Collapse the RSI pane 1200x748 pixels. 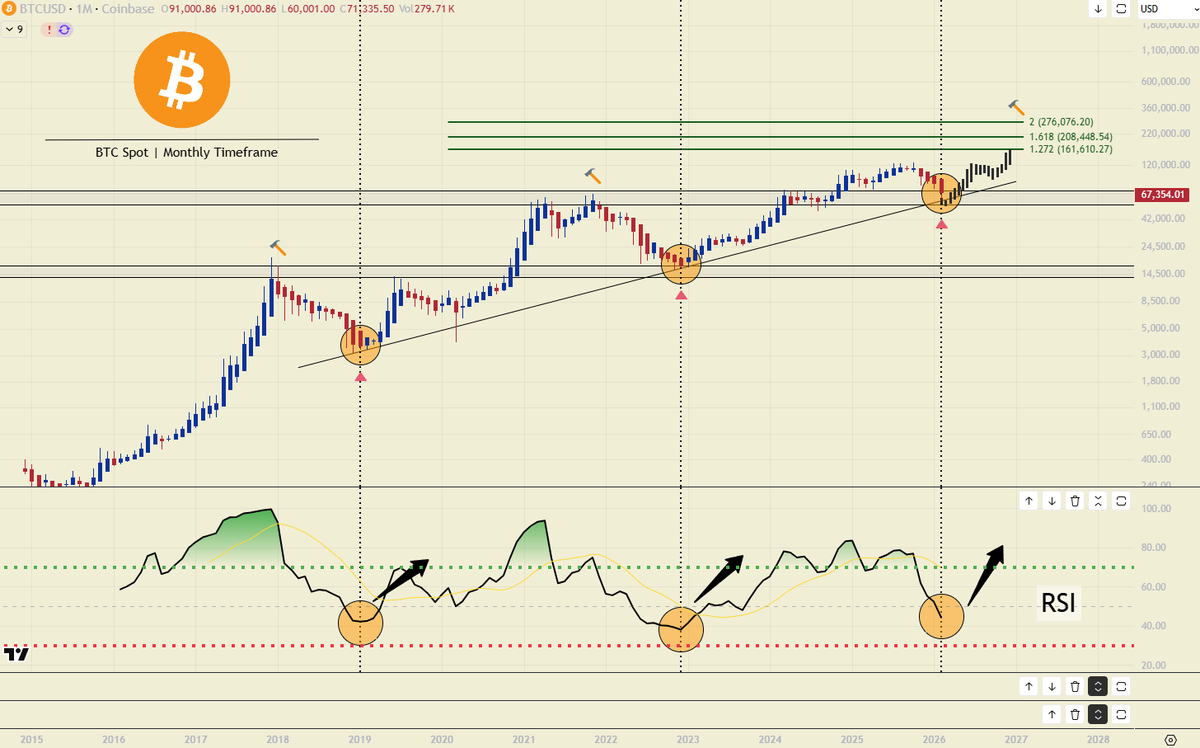1098,501
